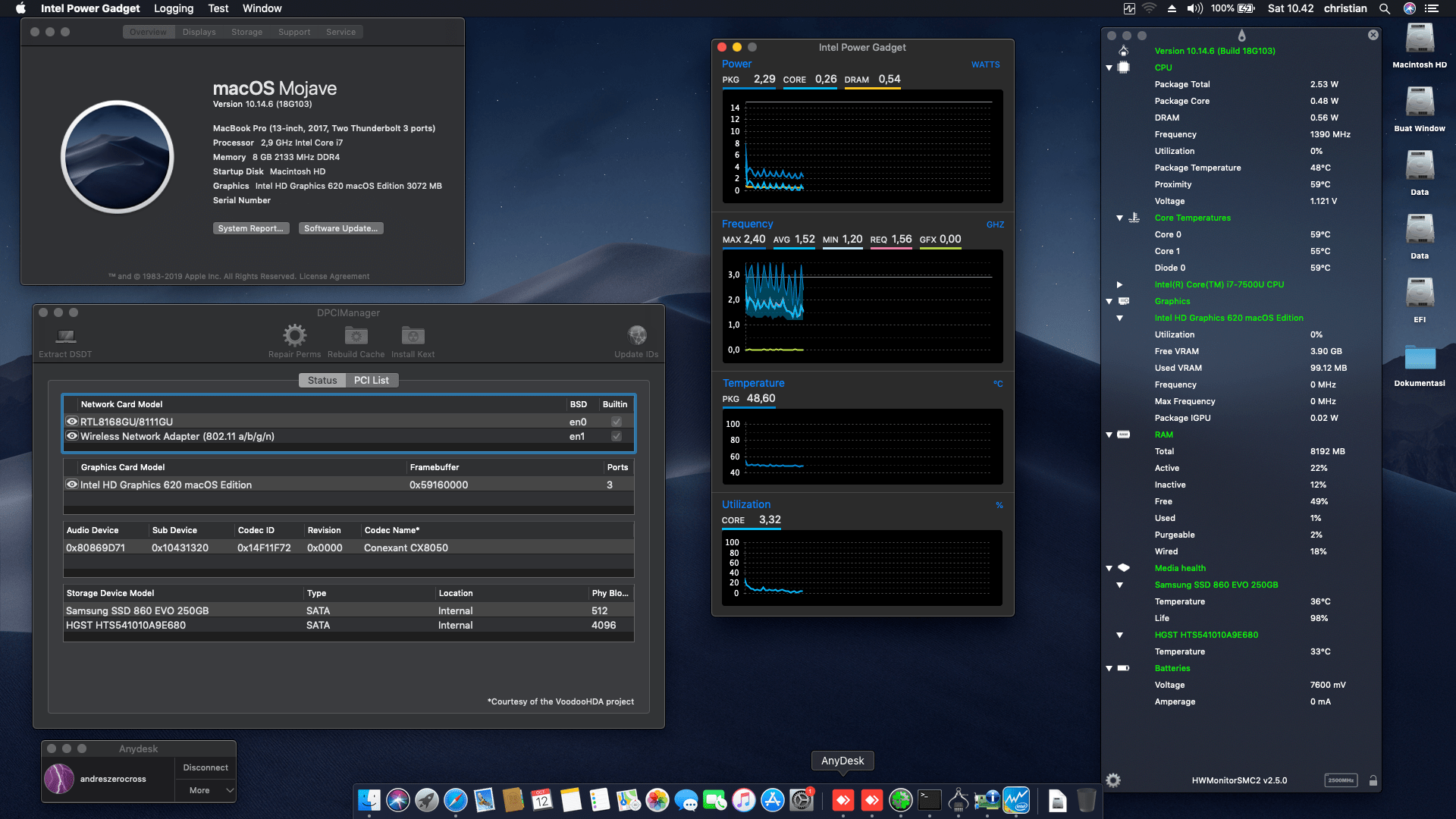
Task: Select Install Kext in DPCIManager
Action: (412, 336)
